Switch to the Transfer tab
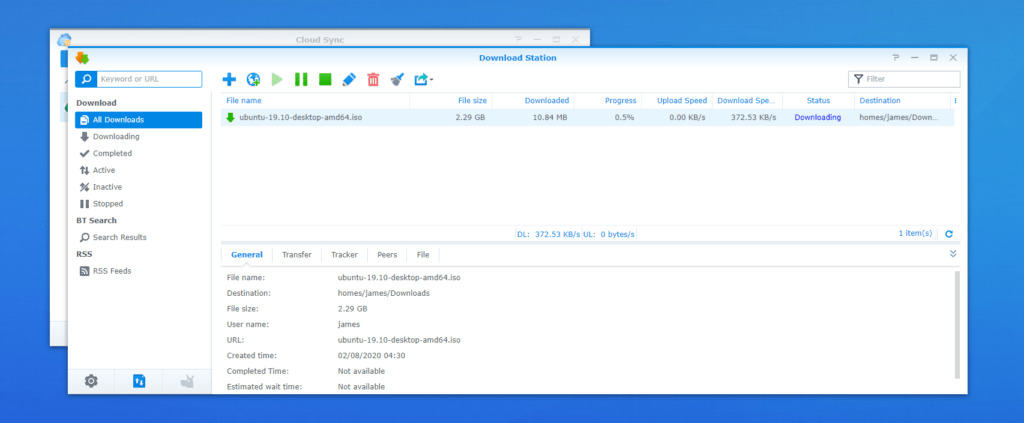The height and width of the screenshot is (423, 1024). point(296,255)
